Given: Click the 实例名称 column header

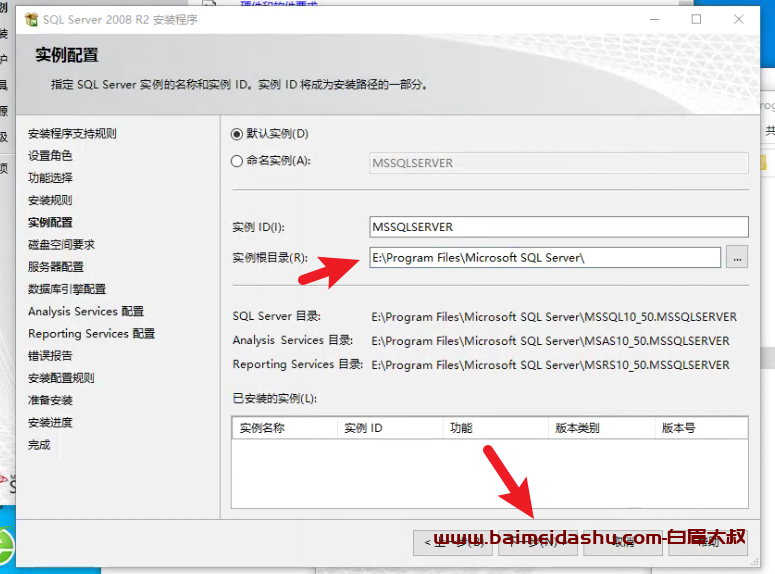Looking at the screenshot, I should point(285,428).
